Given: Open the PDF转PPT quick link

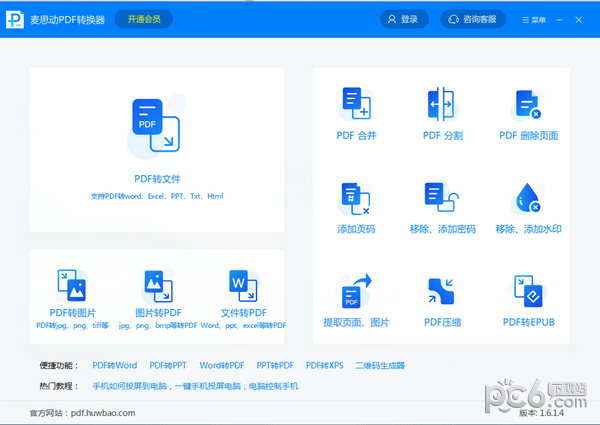Looking at the screenshot, I should (168, 365).
